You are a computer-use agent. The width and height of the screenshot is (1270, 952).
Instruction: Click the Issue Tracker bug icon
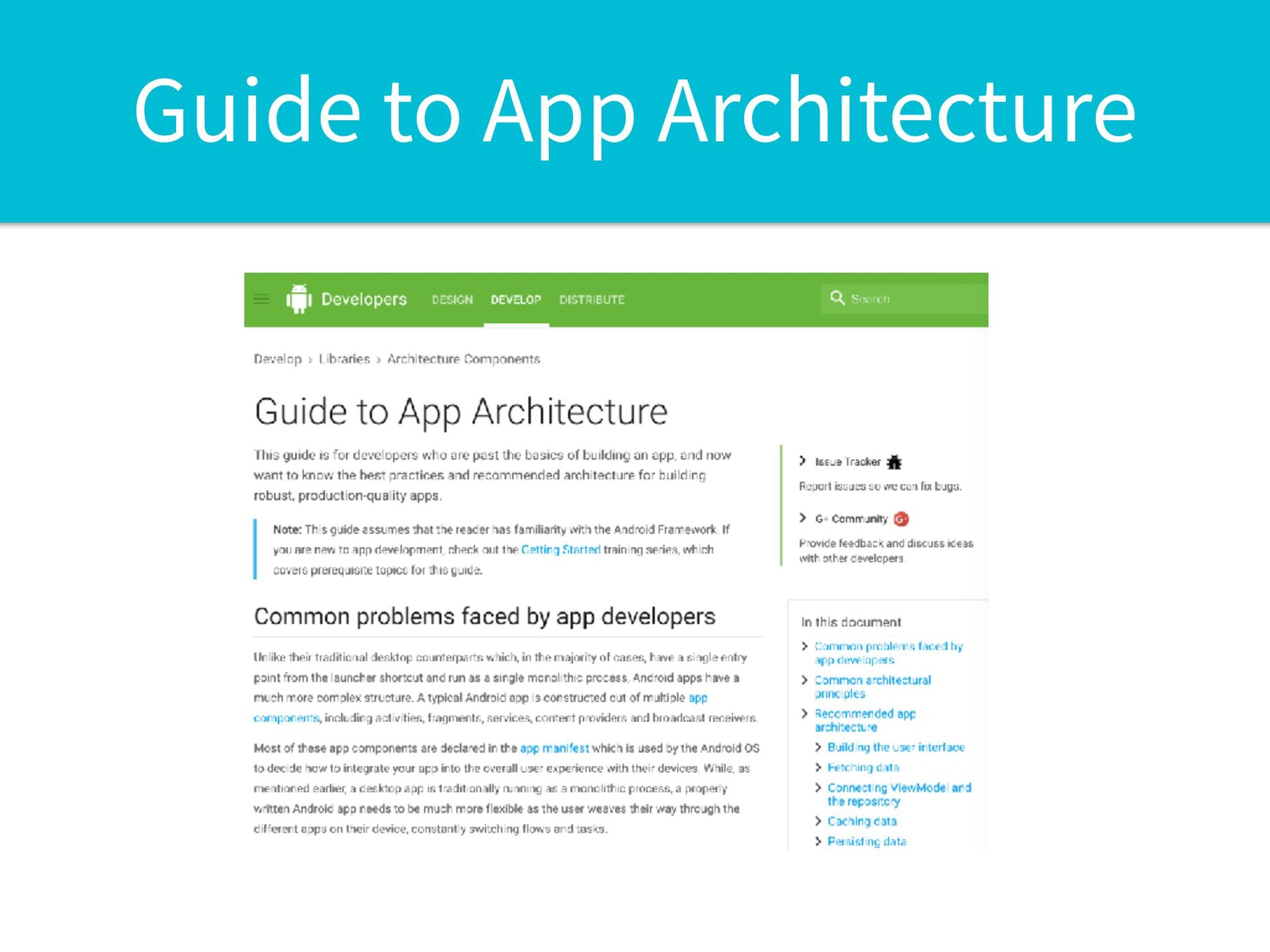[x=894, y=462]
